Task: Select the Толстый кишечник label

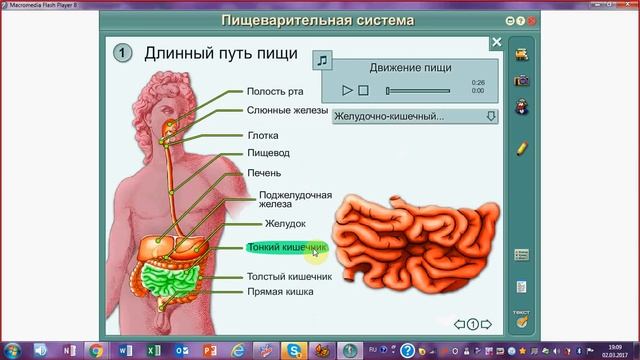Action: [289, 277]
